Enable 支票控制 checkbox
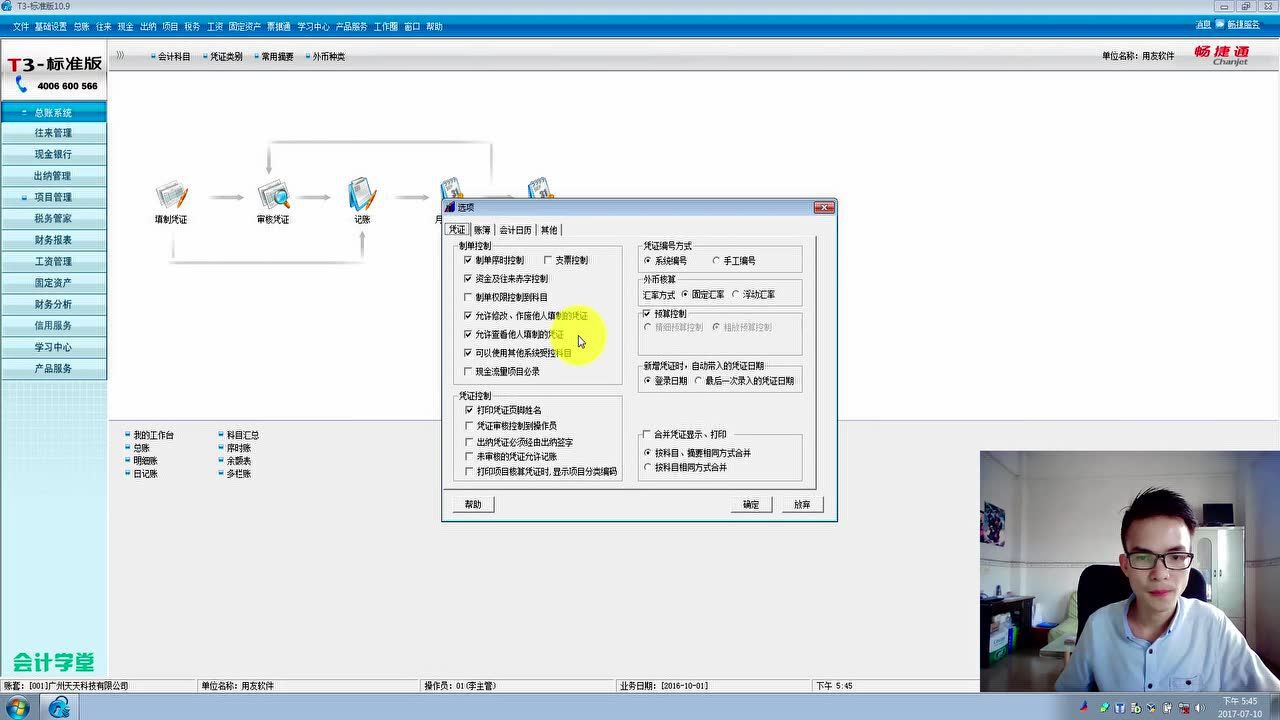Viewport: 1280px width, 720px height. click(548, 260)
